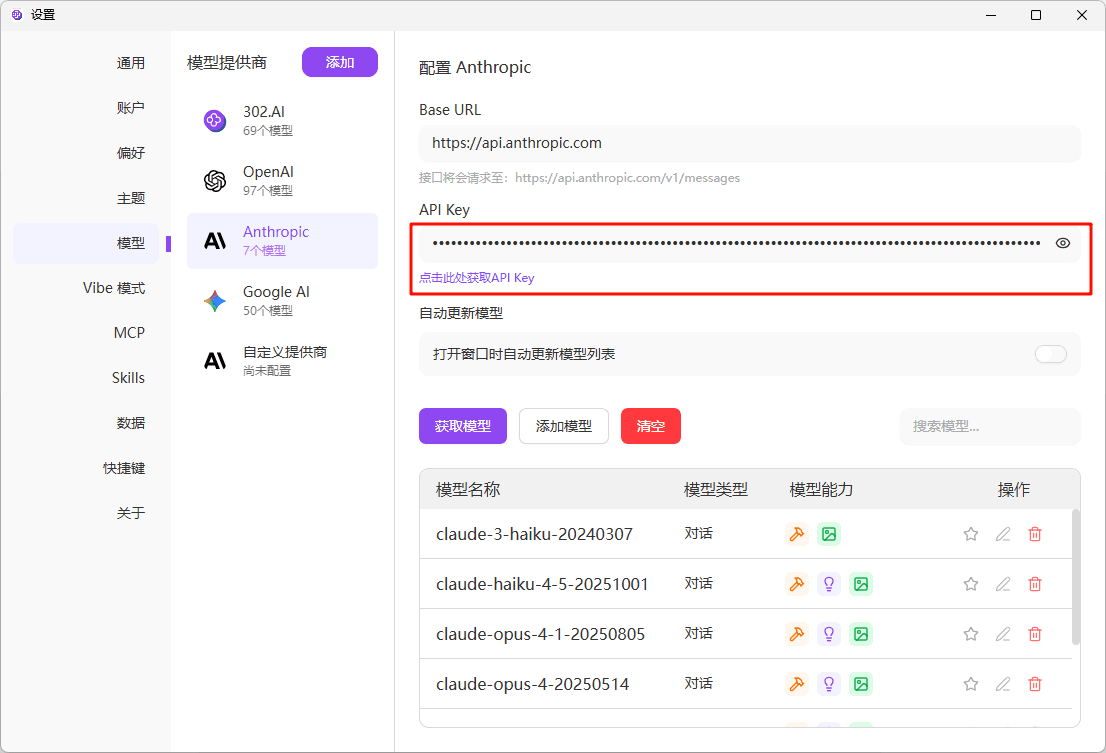Click the purple 添加 provider button
Screen dimensions: 1106x753
click(340, 62)
